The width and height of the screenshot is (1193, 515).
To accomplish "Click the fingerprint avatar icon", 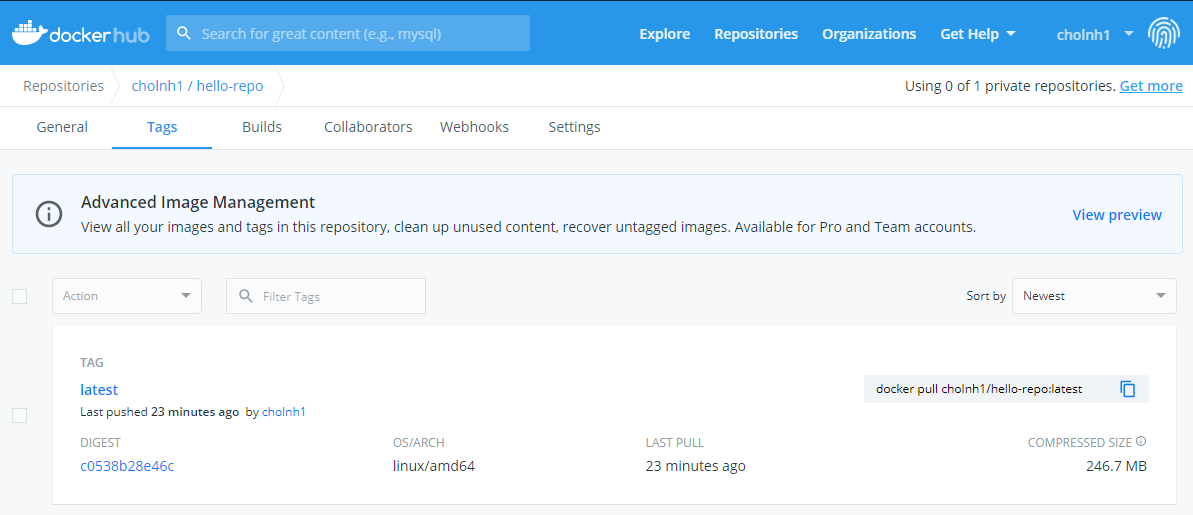I will point(1163,33).
